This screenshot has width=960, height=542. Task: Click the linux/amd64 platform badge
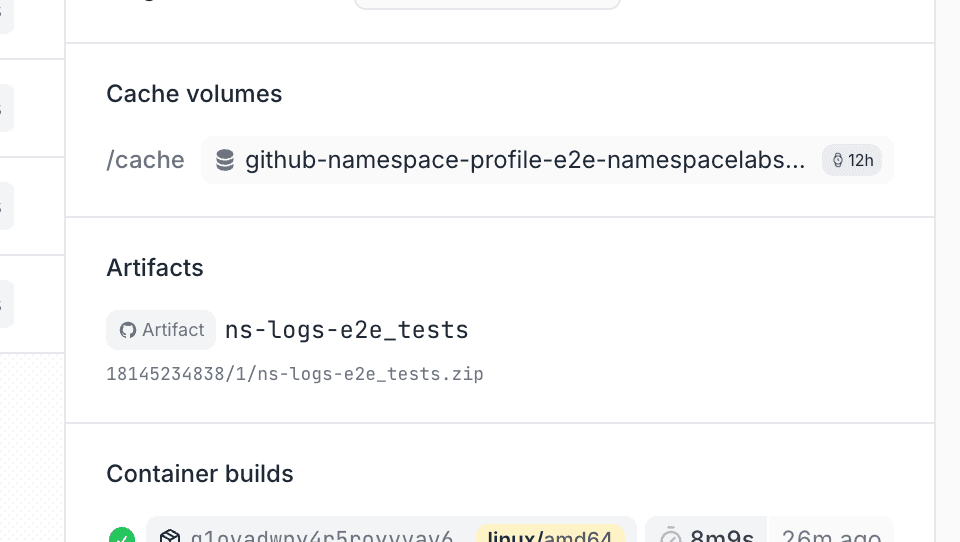[550, 537]
